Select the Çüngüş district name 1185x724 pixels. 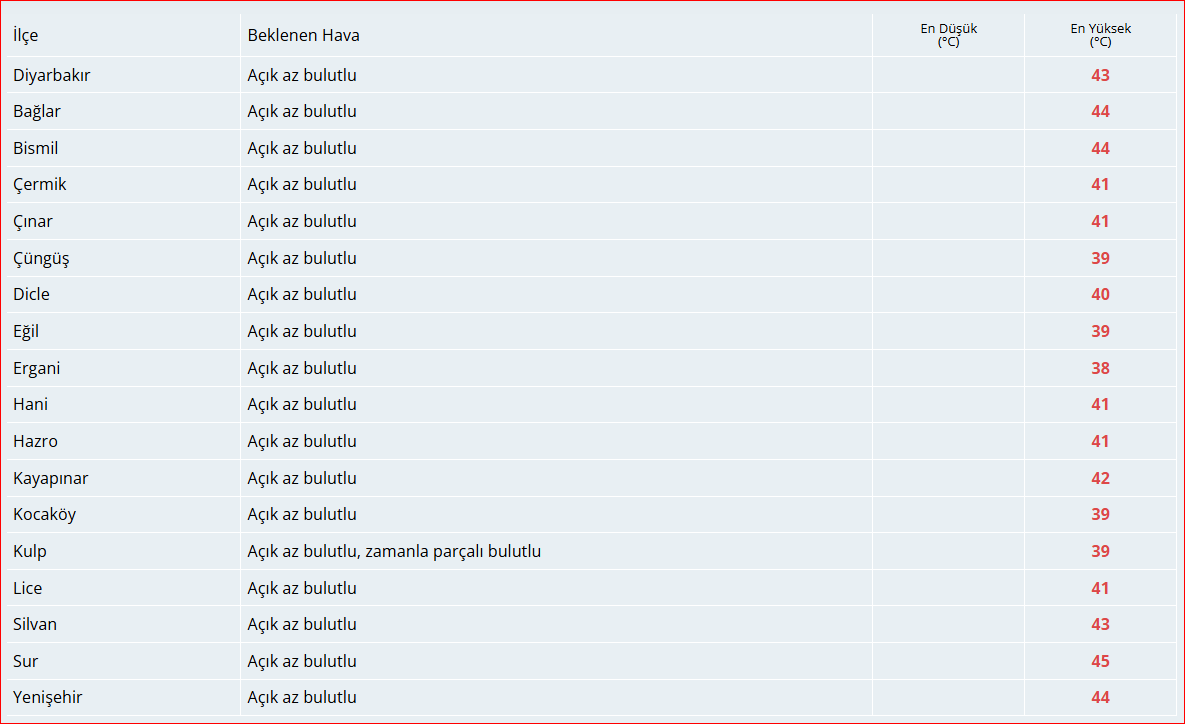point(41,258)
